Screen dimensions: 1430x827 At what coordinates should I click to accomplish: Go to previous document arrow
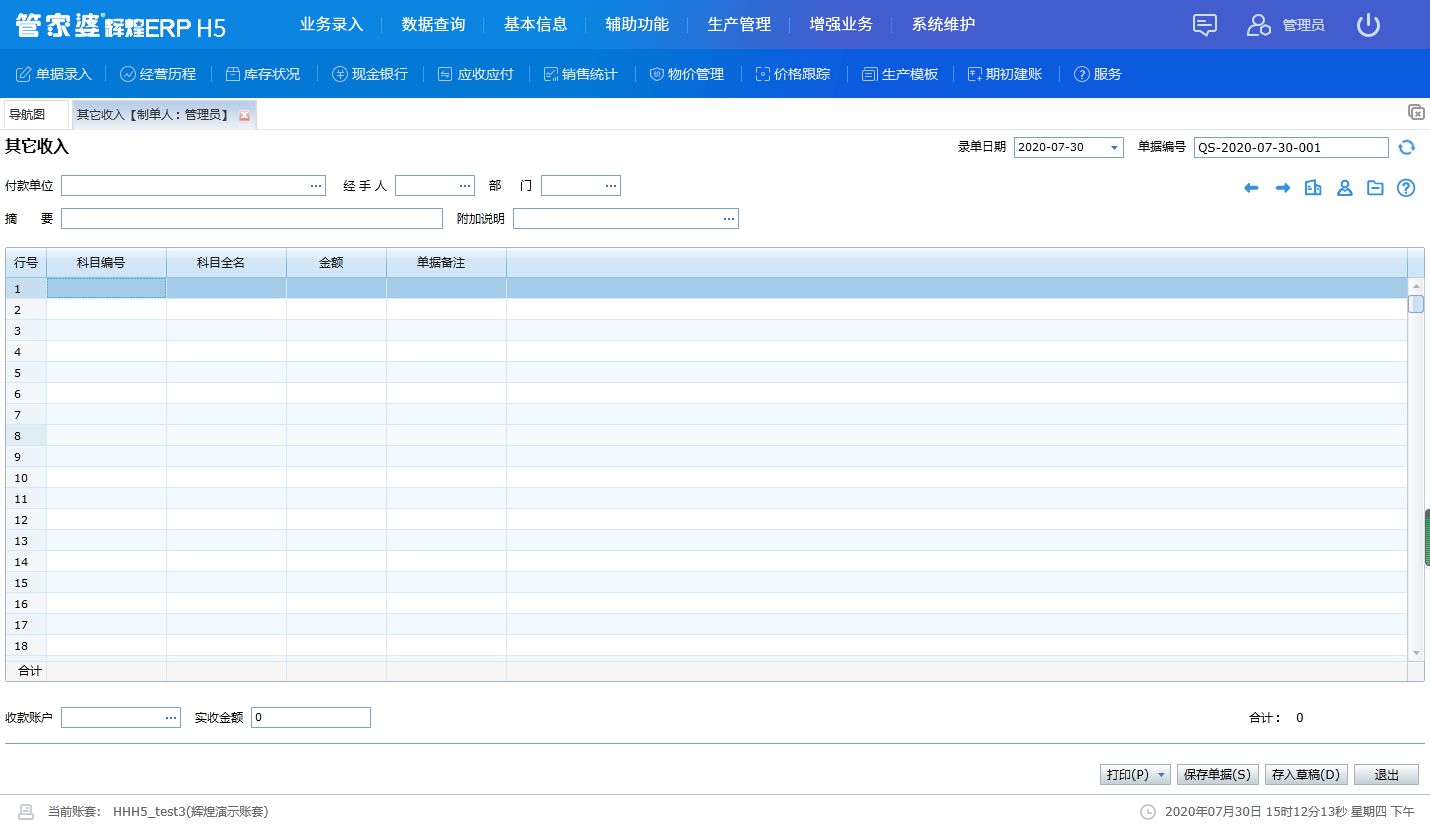(1251, 188)
